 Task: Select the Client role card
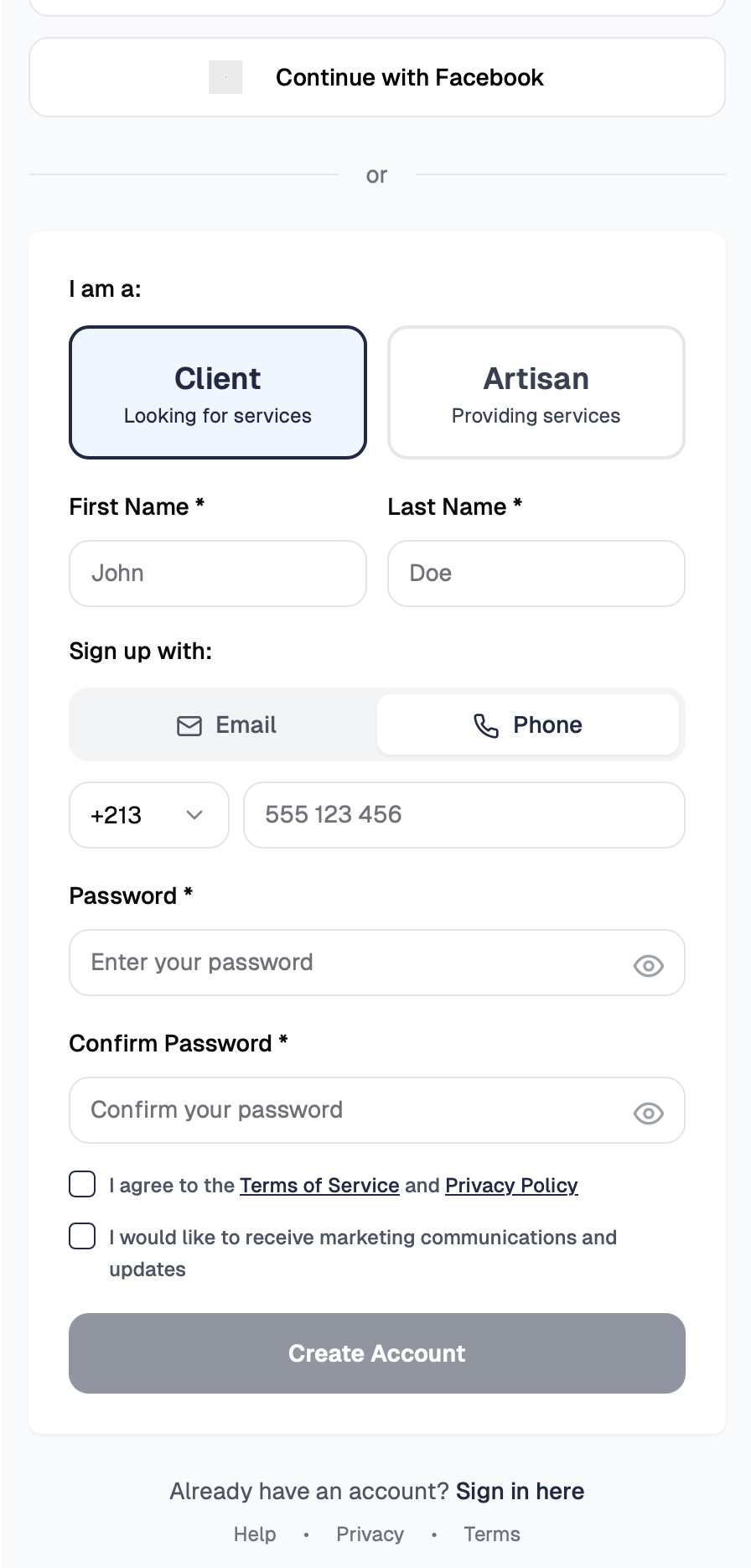(x=218, y=392)
